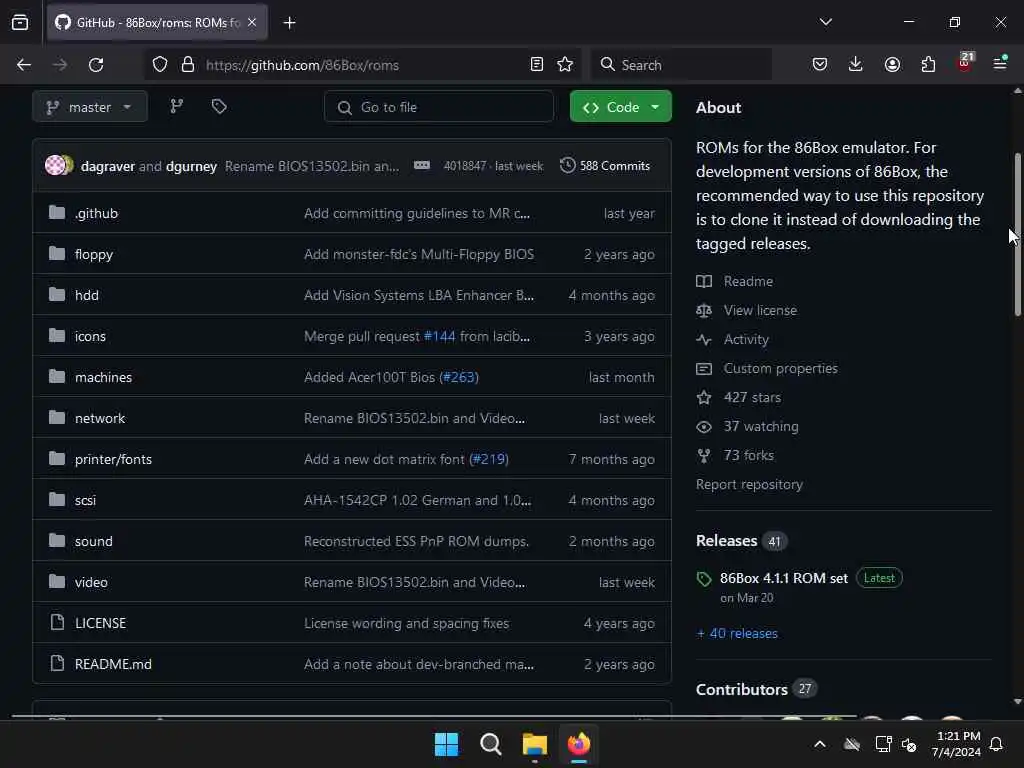The image size is (1024, 768).
Task: Open the Windows Start menu
Action: click(x=447, y=744)
